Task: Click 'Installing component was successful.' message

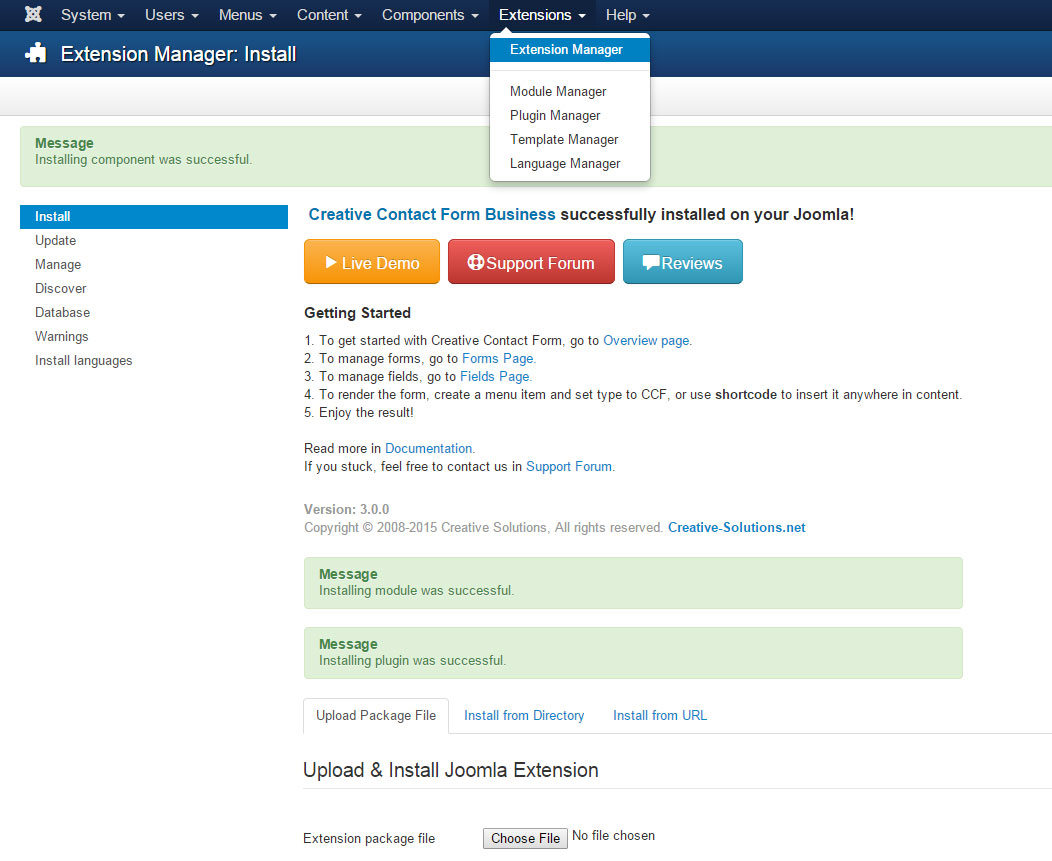Action: click(144, 160)
